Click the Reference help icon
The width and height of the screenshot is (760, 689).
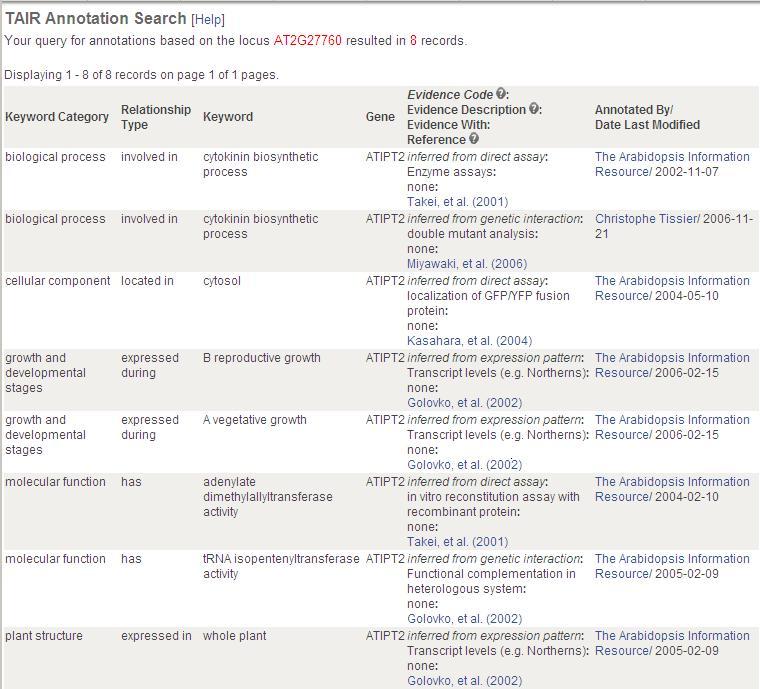[474, 139]
